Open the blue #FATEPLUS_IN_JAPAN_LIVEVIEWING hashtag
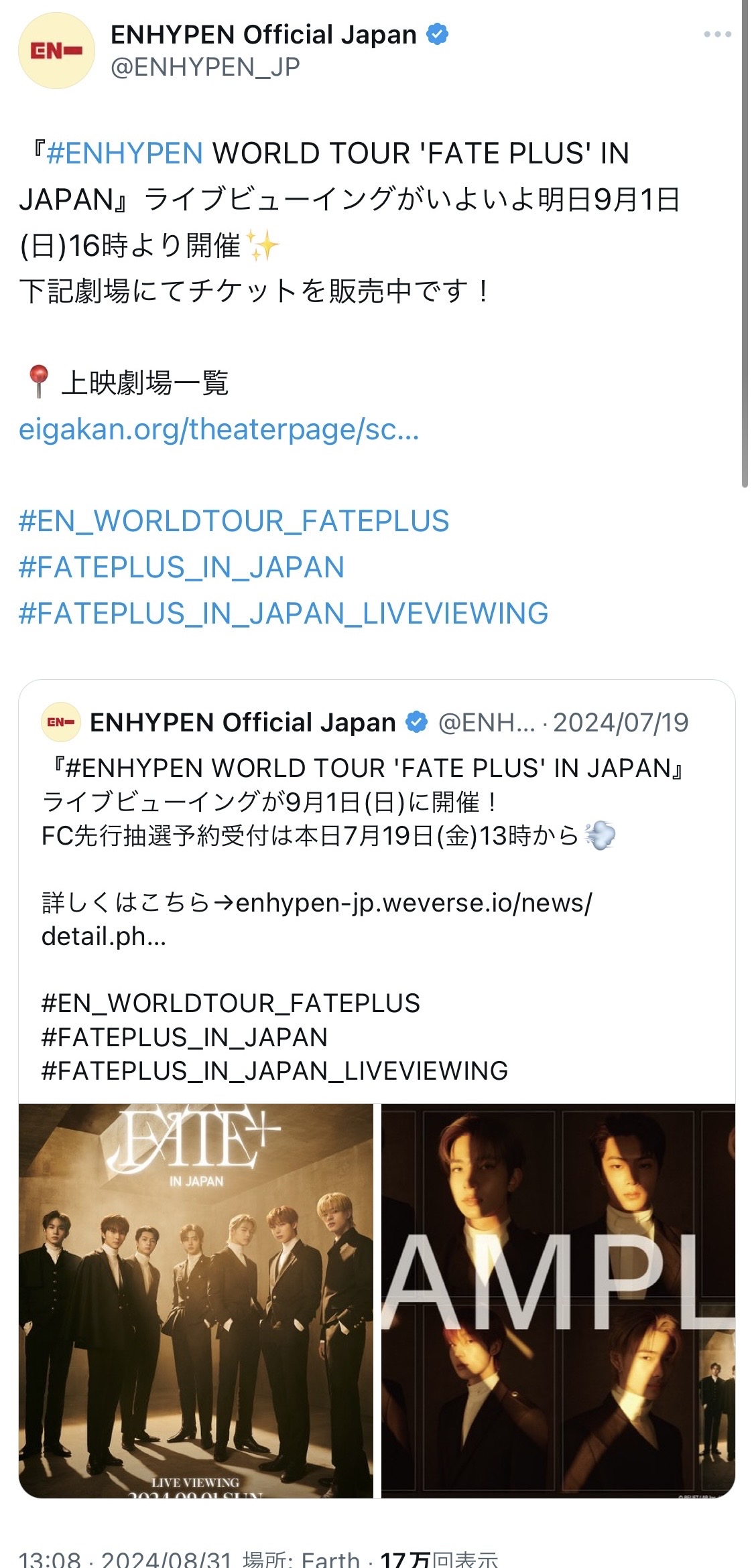 tap(284, 614)
